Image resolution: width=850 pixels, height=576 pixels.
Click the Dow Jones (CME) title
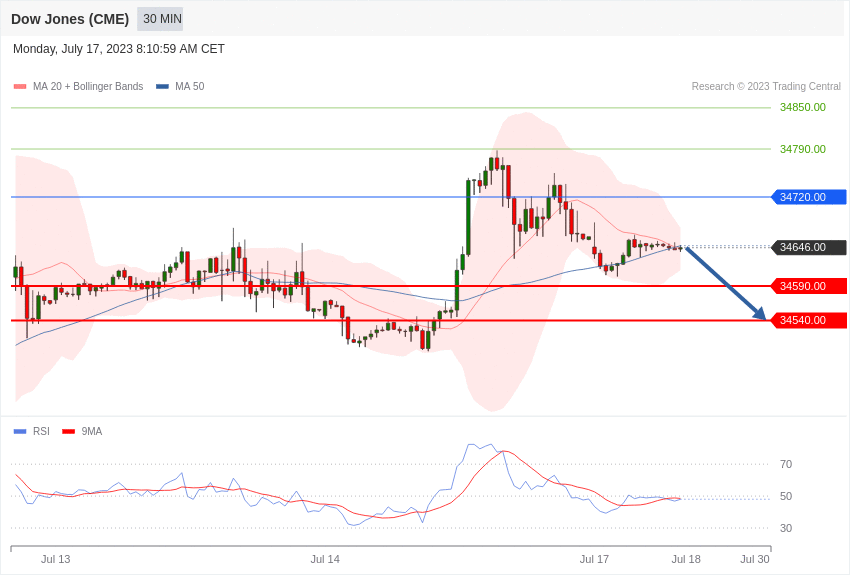click(70, 19)
